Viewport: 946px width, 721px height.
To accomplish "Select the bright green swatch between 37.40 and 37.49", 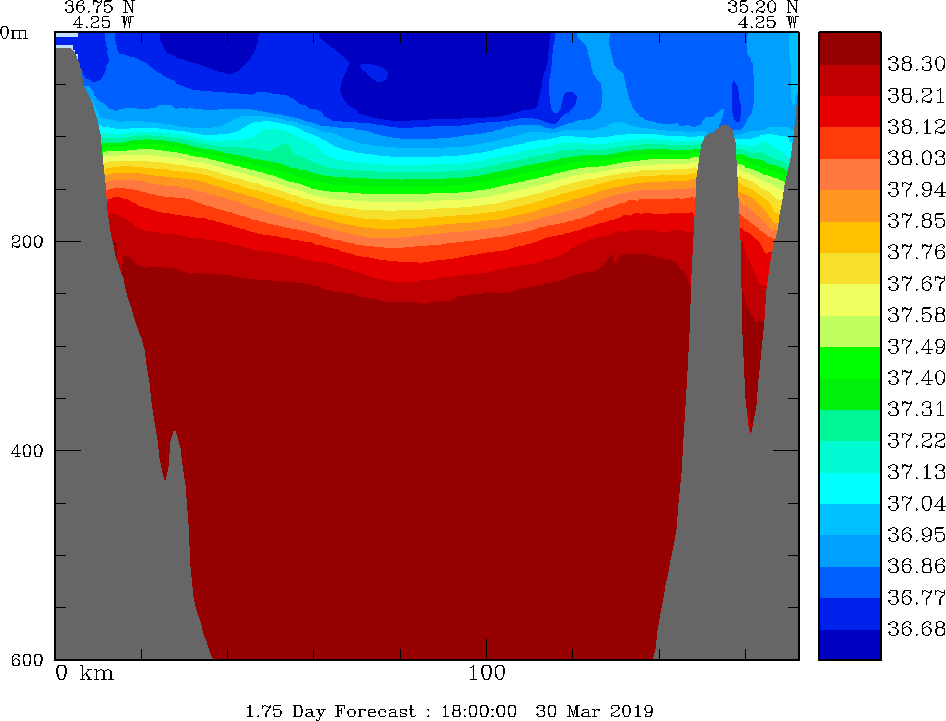I will pos(849,361).
